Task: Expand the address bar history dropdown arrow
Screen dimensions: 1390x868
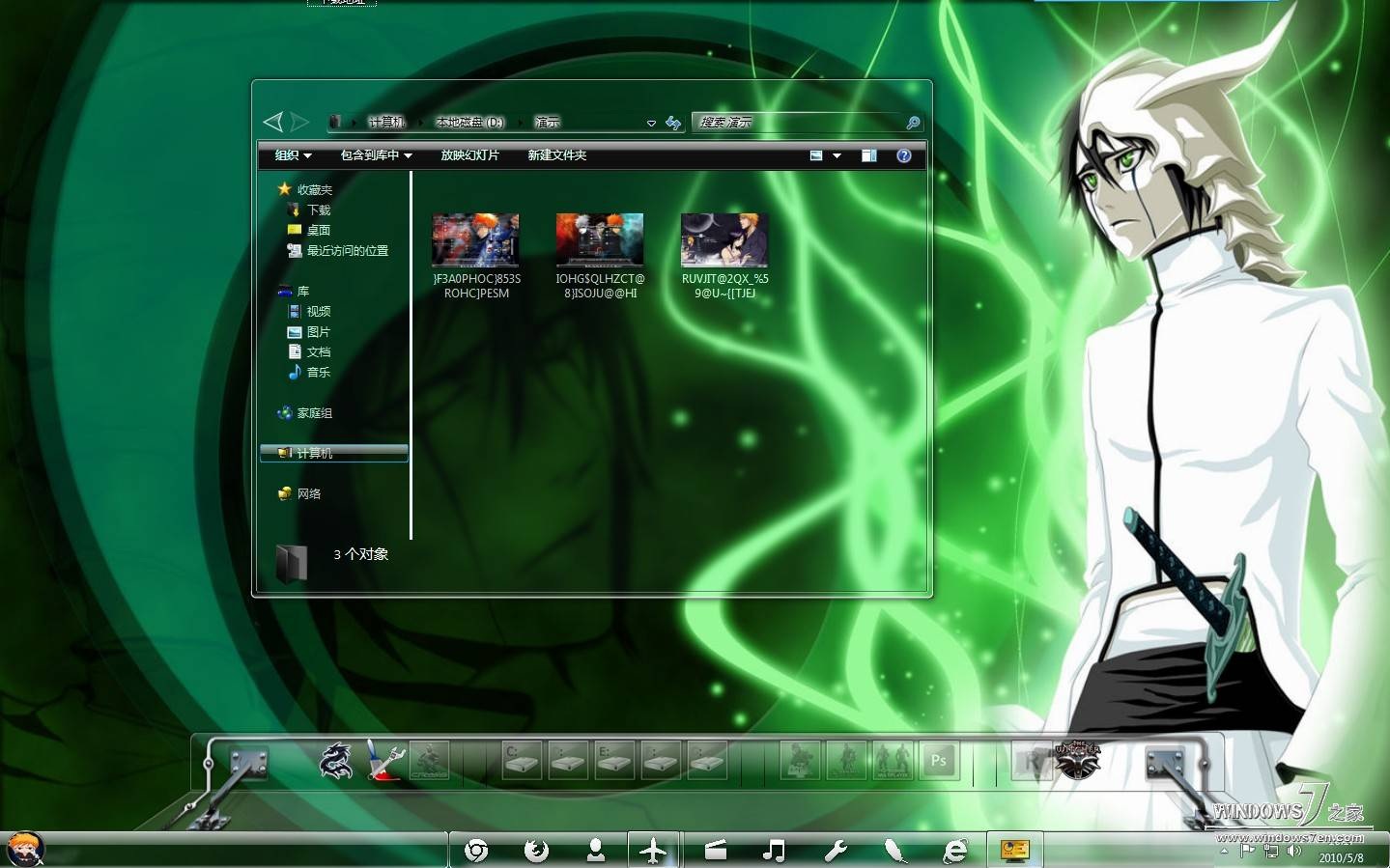Action: coord(651,124)
